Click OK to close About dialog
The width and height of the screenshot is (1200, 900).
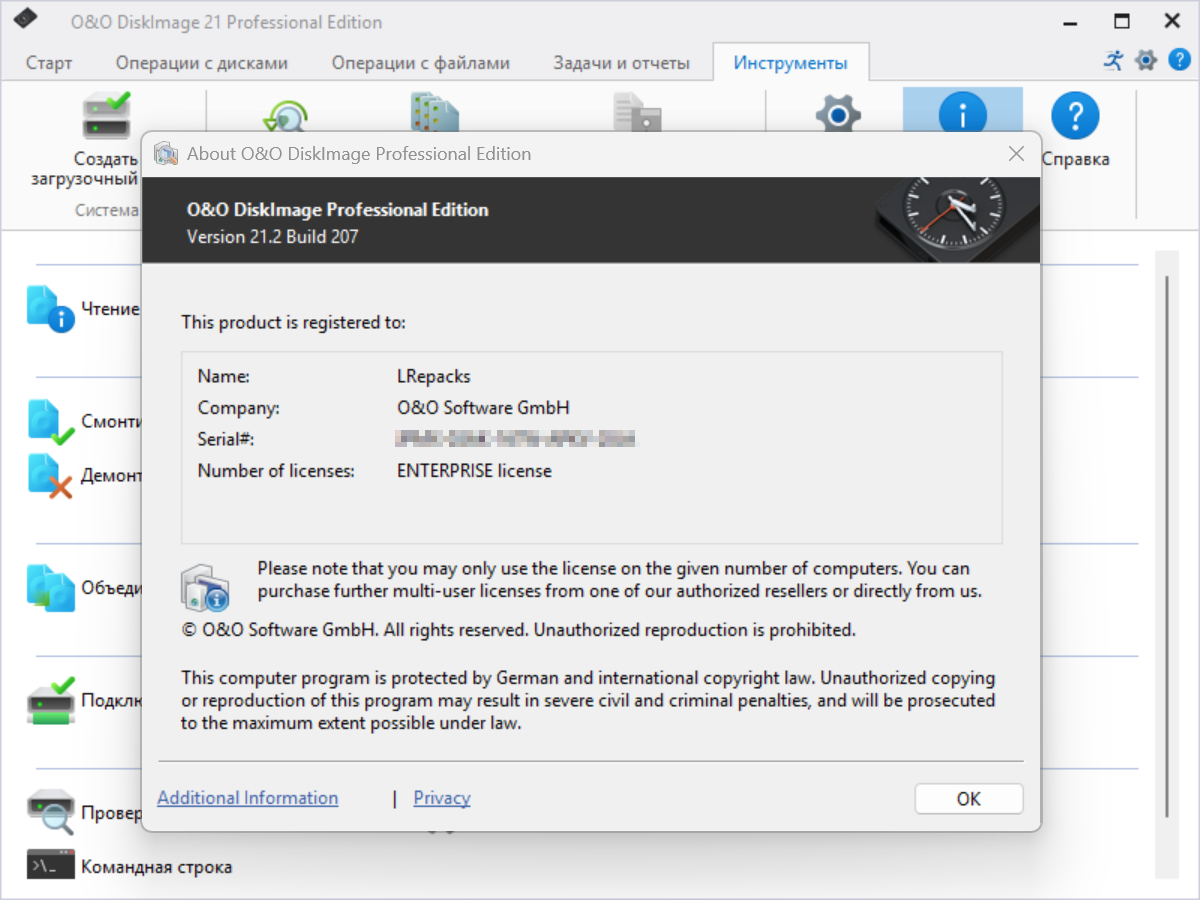click(x=969, y=799)
